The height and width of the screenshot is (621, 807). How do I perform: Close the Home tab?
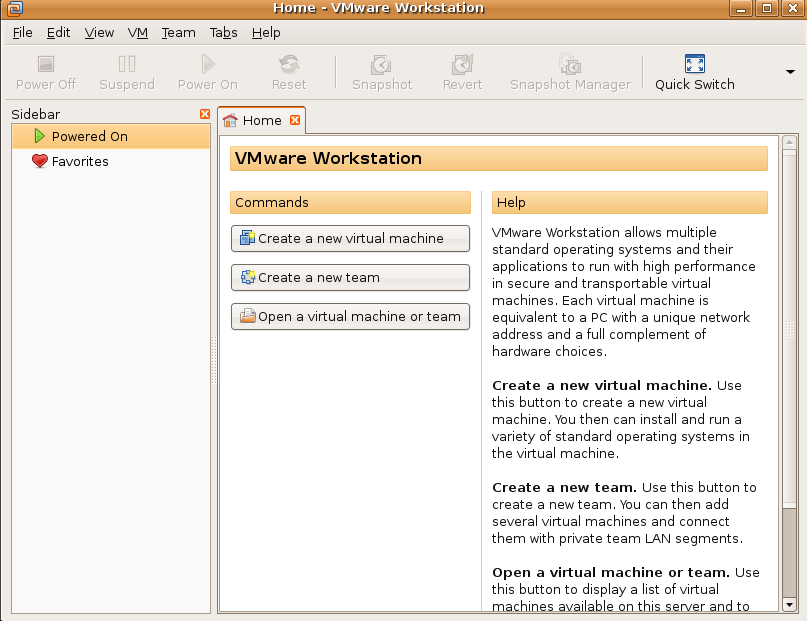295,120
